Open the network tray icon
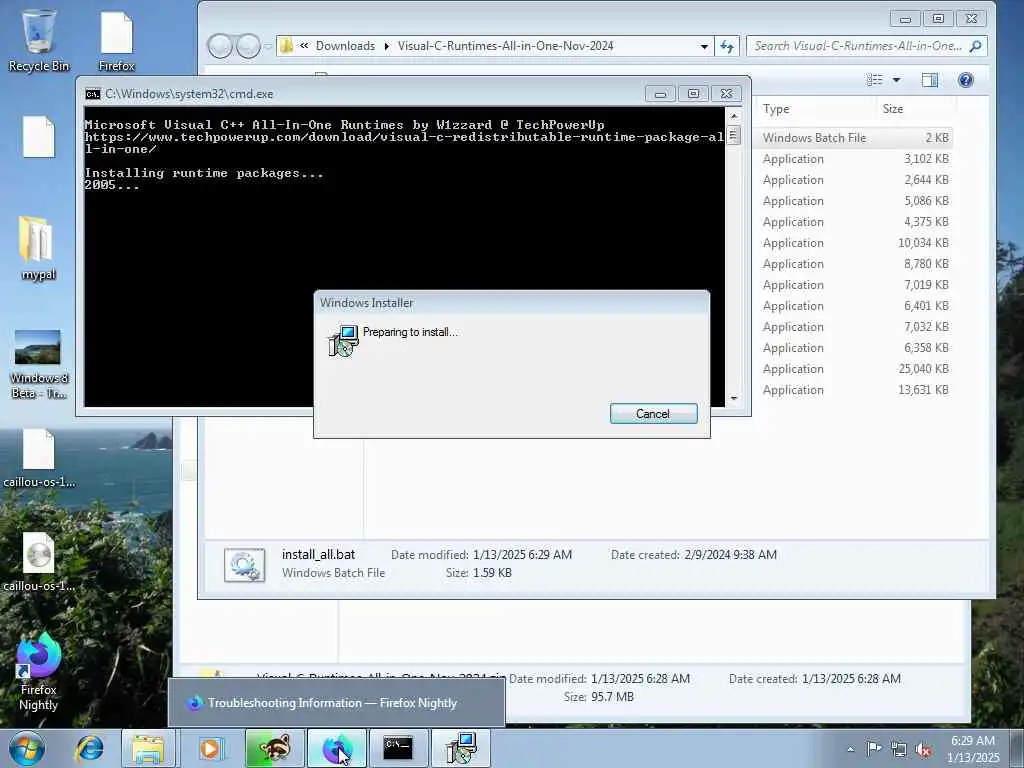The width and height of the screenshot is (1024, 768). [x=899, y=749]
